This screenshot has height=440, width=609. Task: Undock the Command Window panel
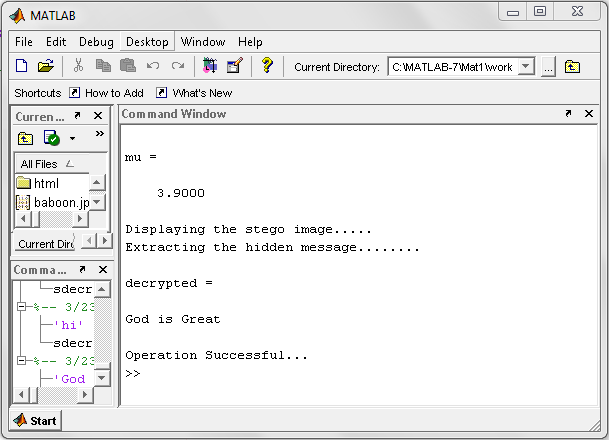click(x=568, y=114)
